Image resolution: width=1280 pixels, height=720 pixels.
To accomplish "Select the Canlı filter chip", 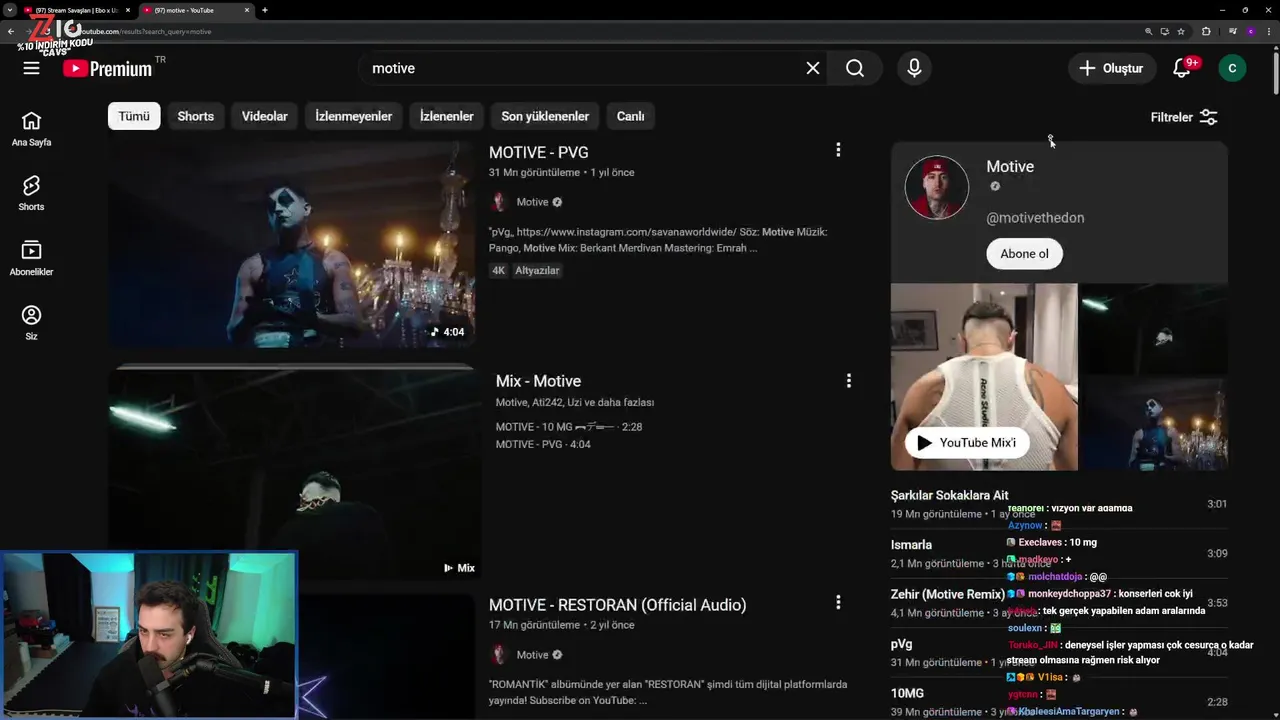I will [631, 116].
